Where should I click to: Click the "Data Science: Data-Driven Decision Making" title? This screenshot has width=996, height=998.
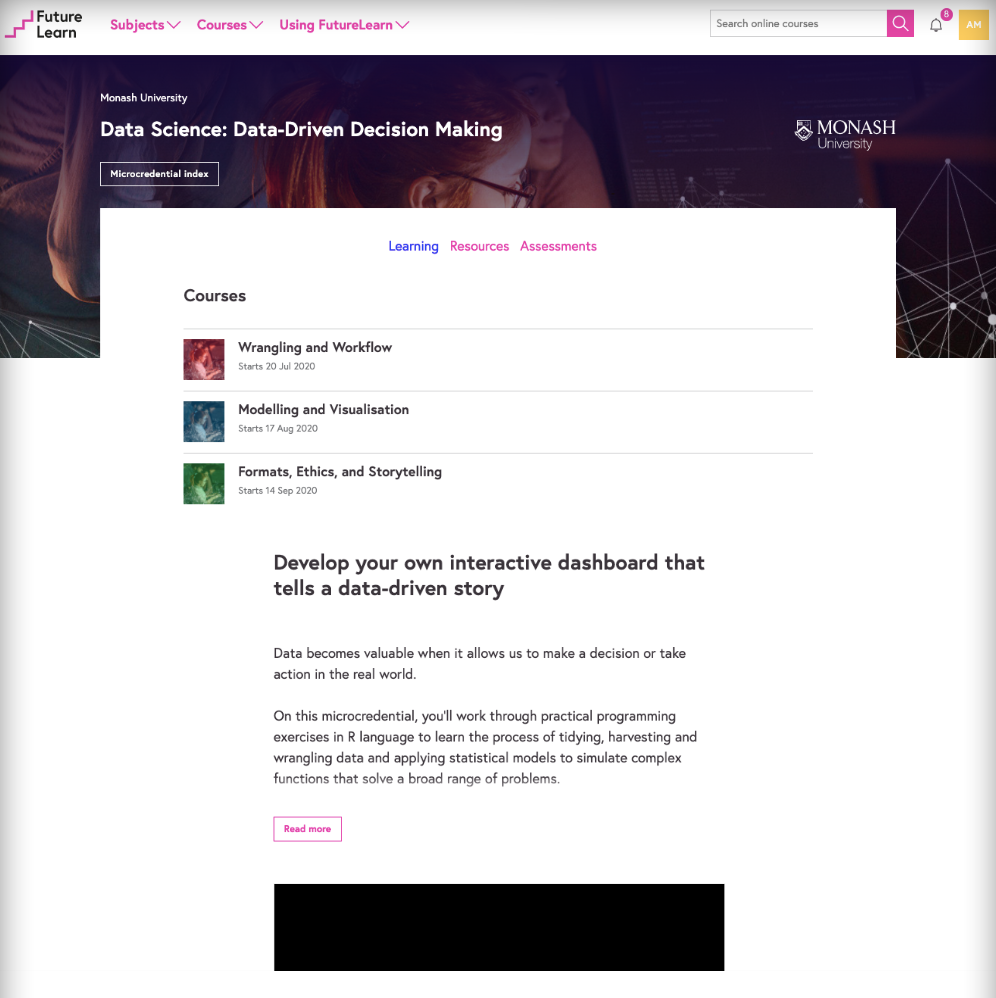click(x=301, y=129)
